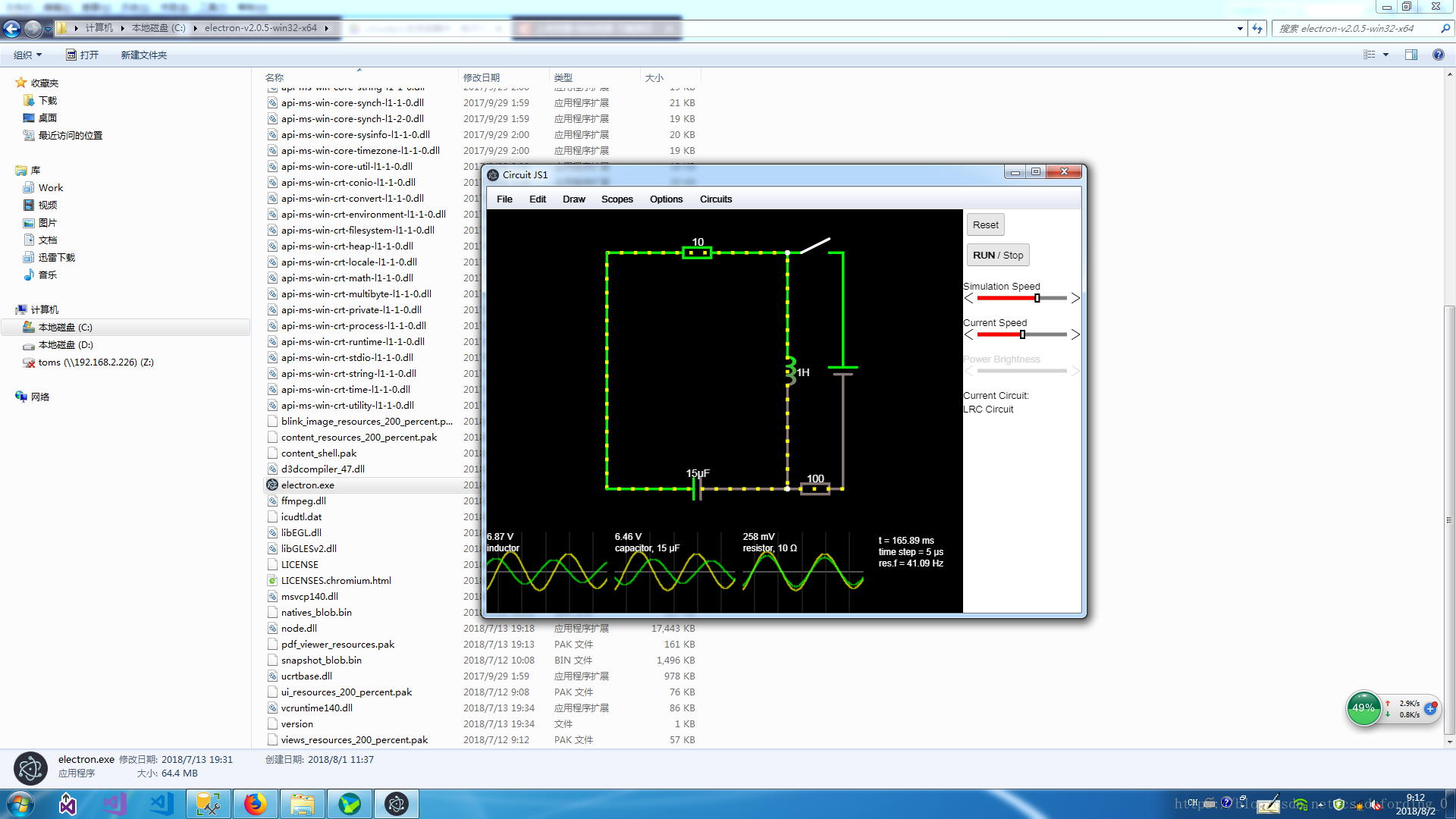Expand the address bar history dropdown

pos(1240,29)
